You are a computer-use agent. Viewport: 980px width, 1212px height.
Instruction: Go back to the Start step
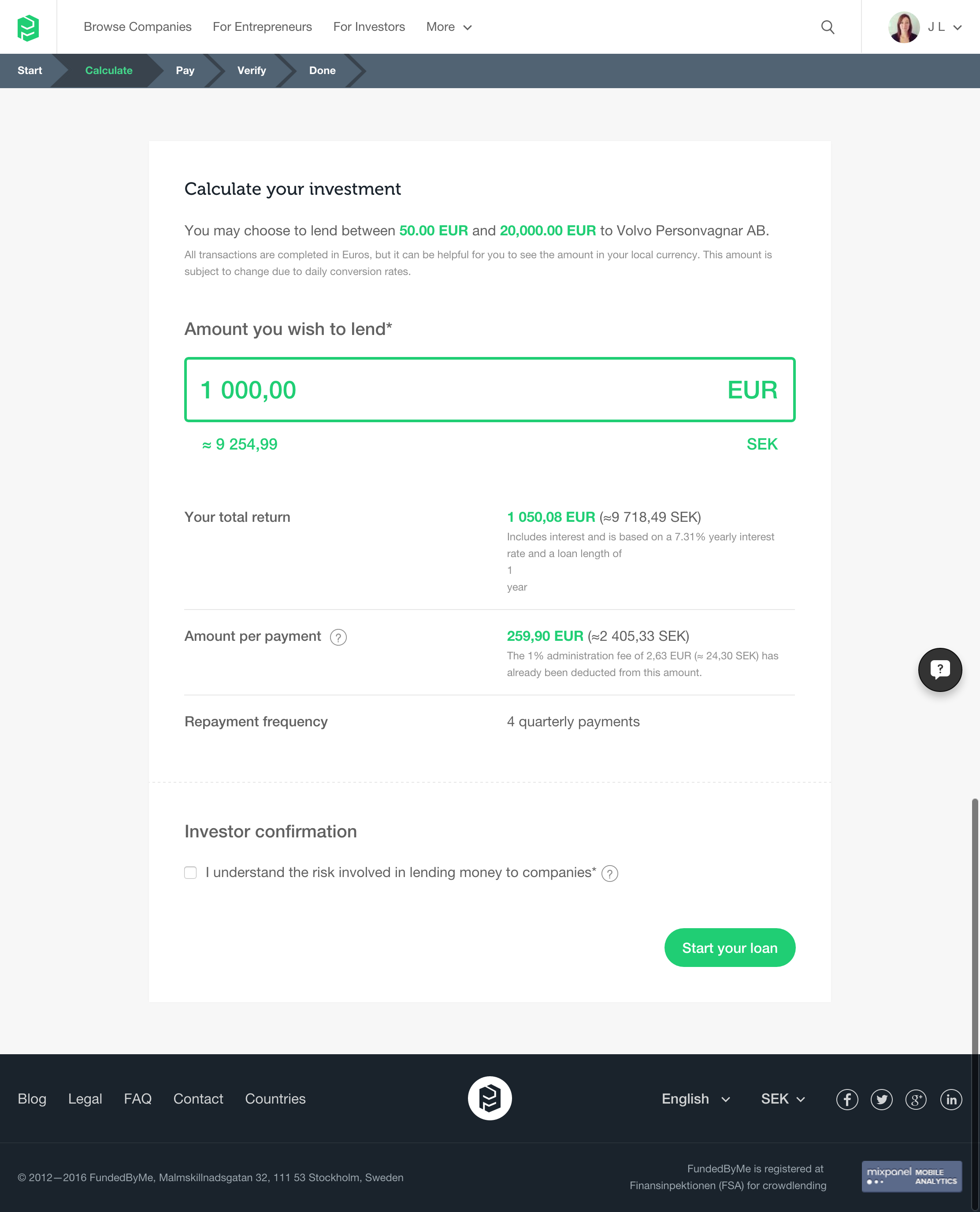click(30, 71)
